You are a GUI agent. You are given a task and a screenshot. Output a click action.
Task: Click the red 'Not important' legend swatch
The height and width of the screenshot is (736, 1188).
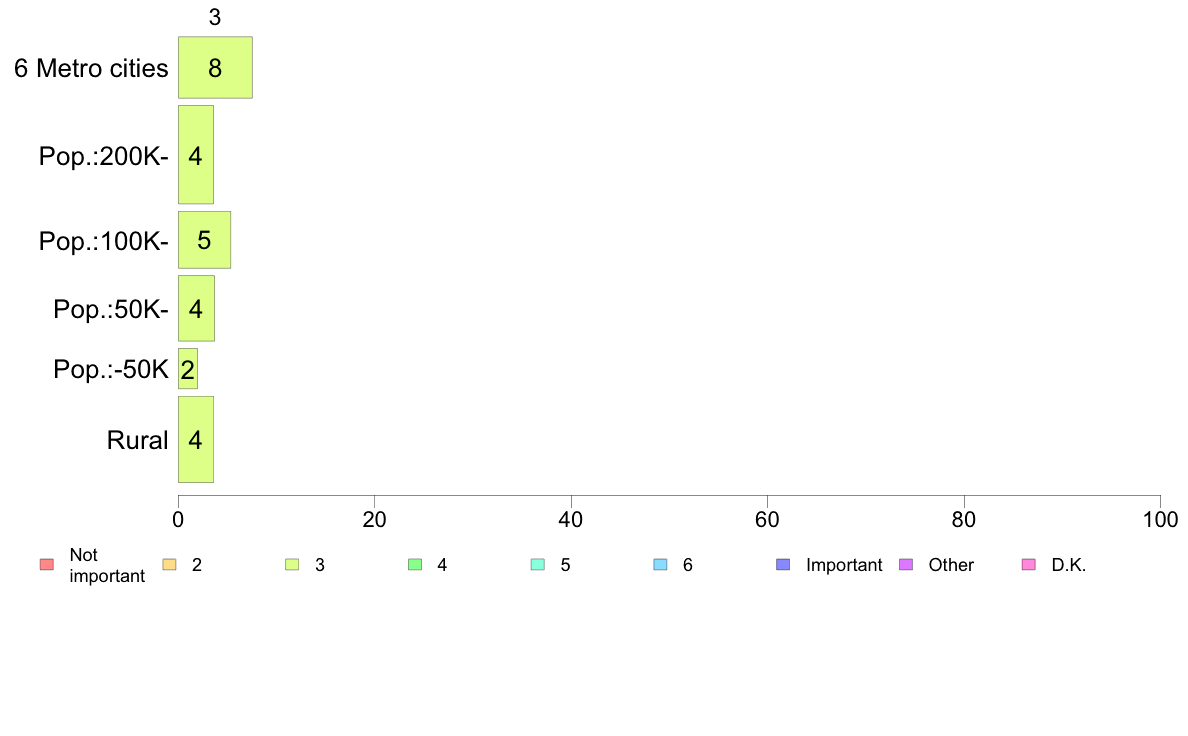point(47,565)
